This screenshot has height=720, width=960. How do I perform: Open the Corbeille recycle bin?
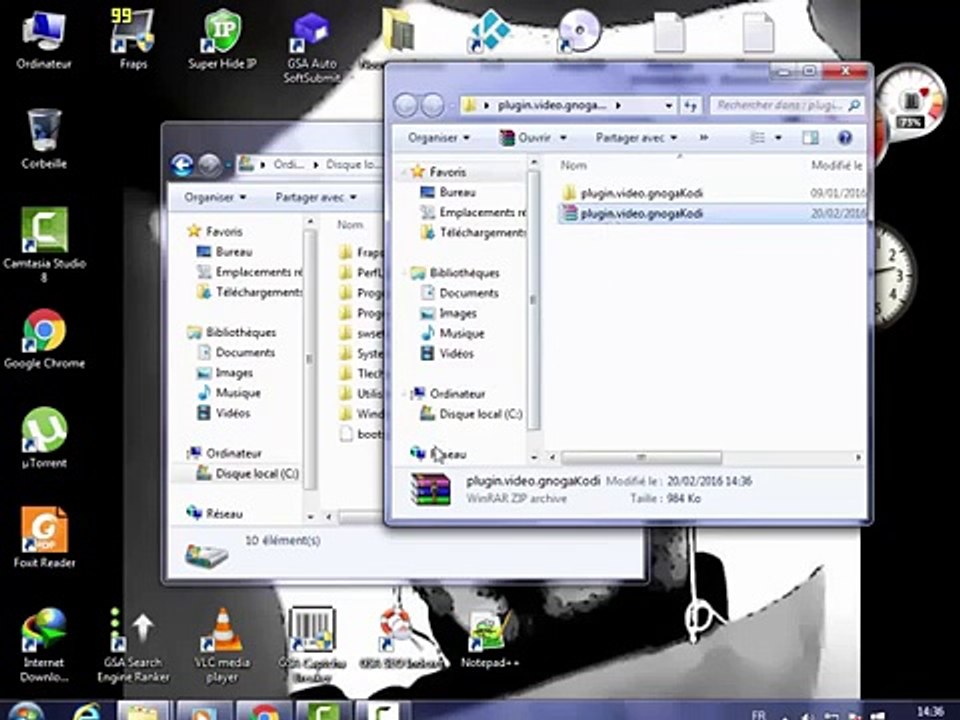[x=43, y=139]
